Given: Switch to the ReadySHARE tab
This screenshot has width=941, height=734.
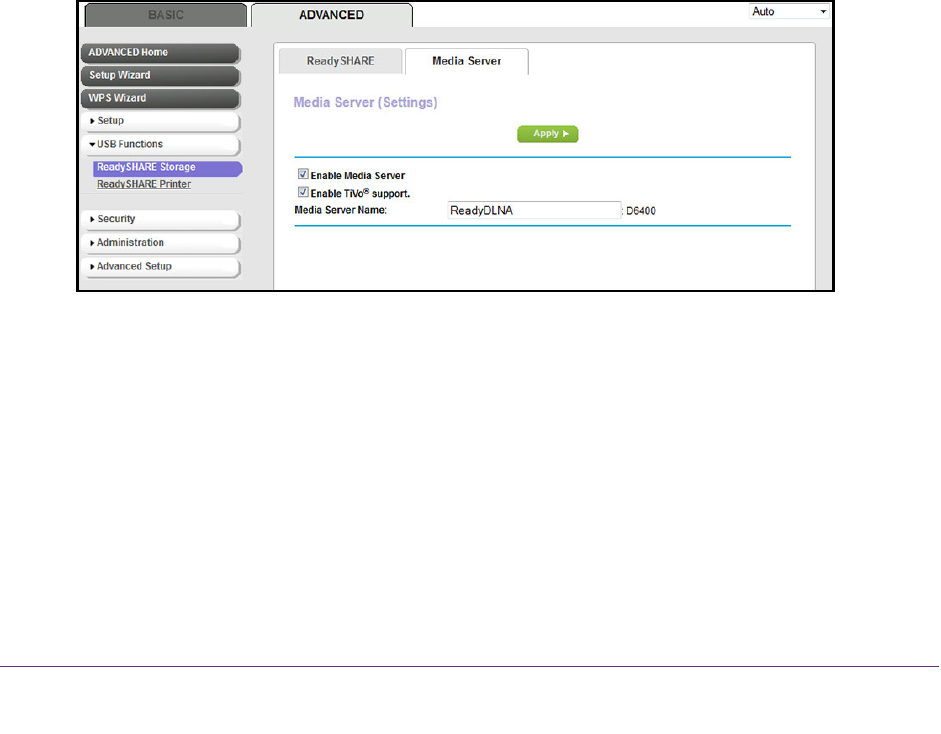Looking at the screenshot, I should 340,61.
